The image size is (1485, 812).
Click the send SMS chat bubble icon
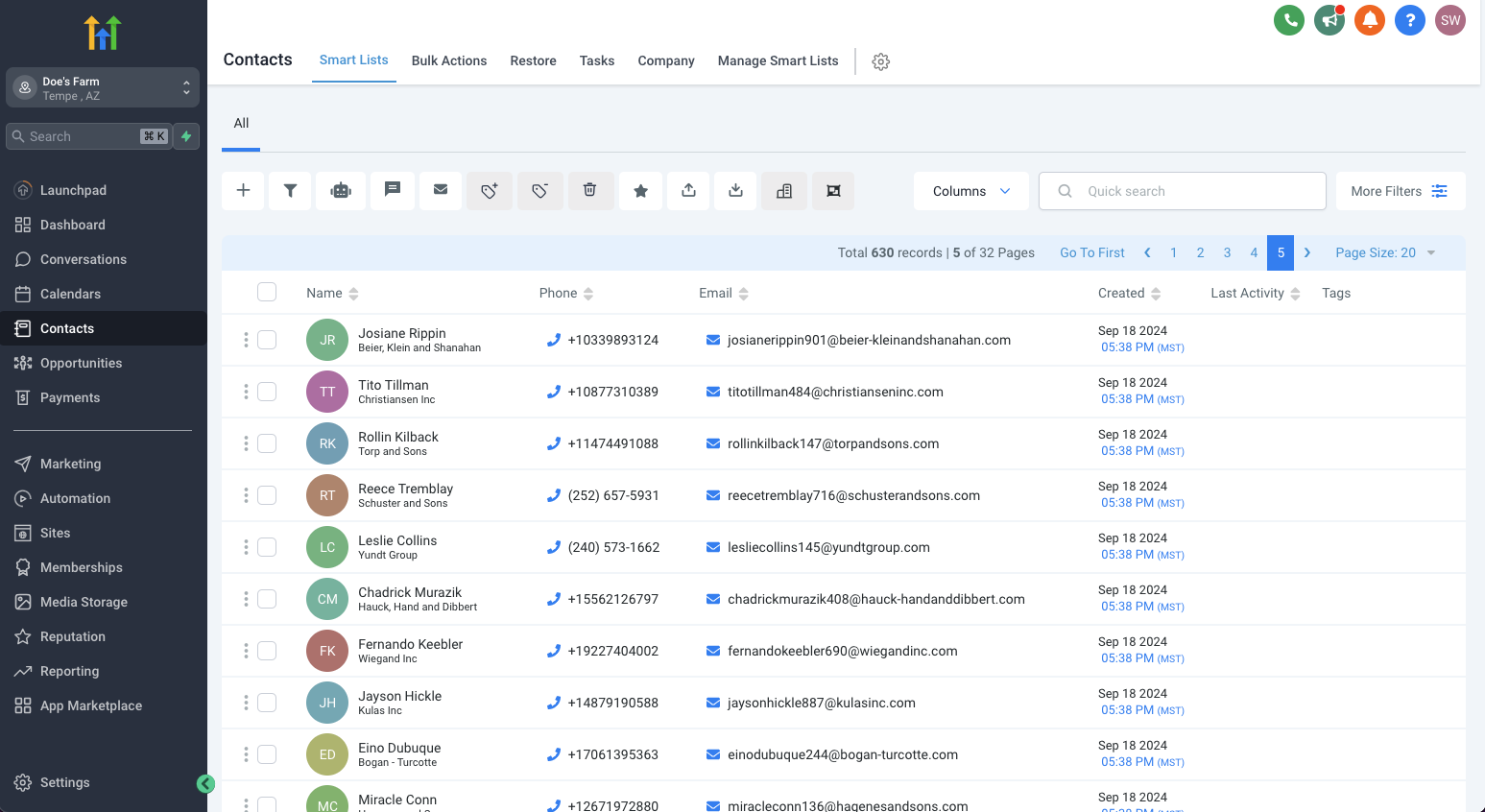(x=392, y=190)
